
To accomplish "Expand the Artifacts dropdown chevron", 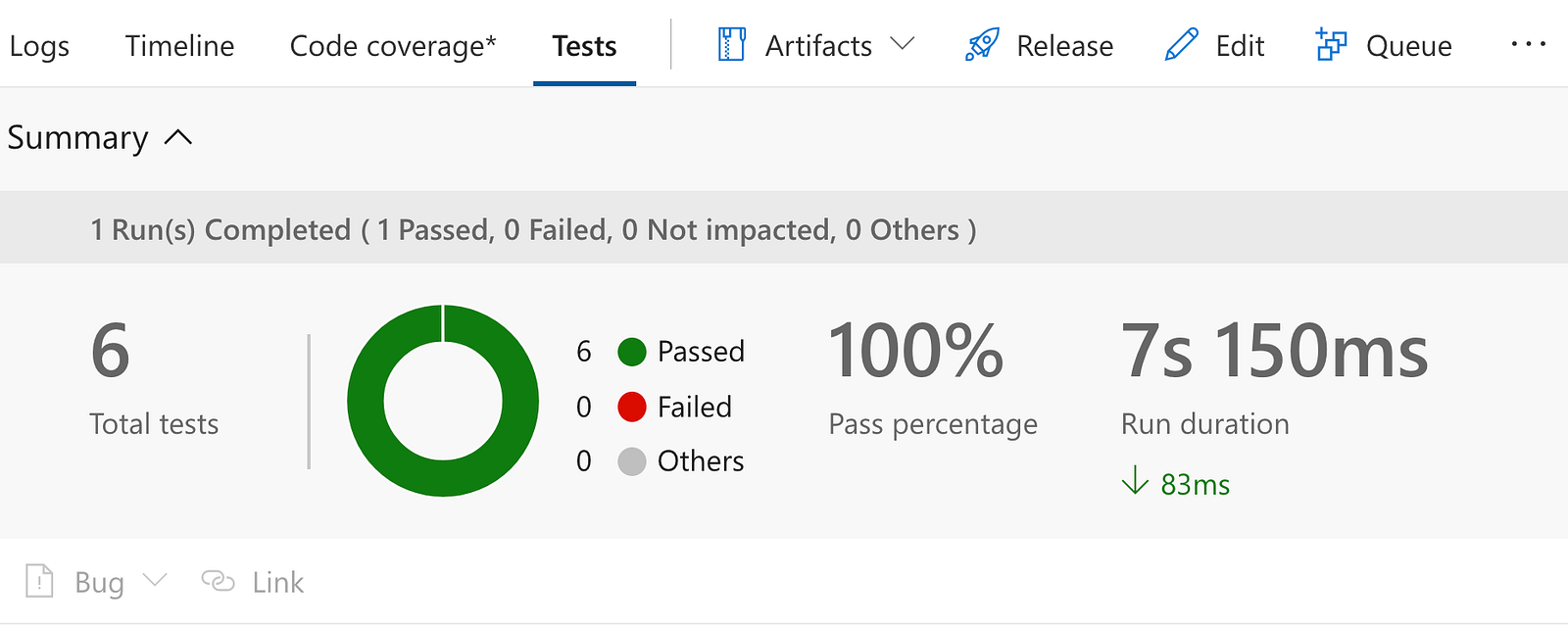I will (x=903, y=44).
